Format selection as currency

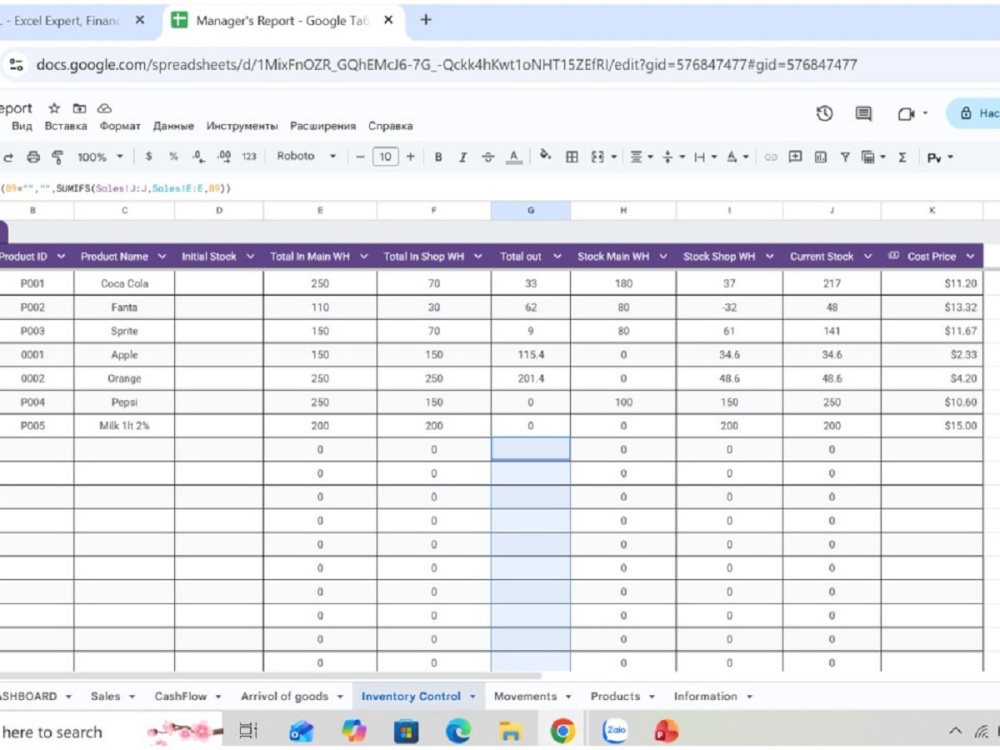tap(149, 156)
